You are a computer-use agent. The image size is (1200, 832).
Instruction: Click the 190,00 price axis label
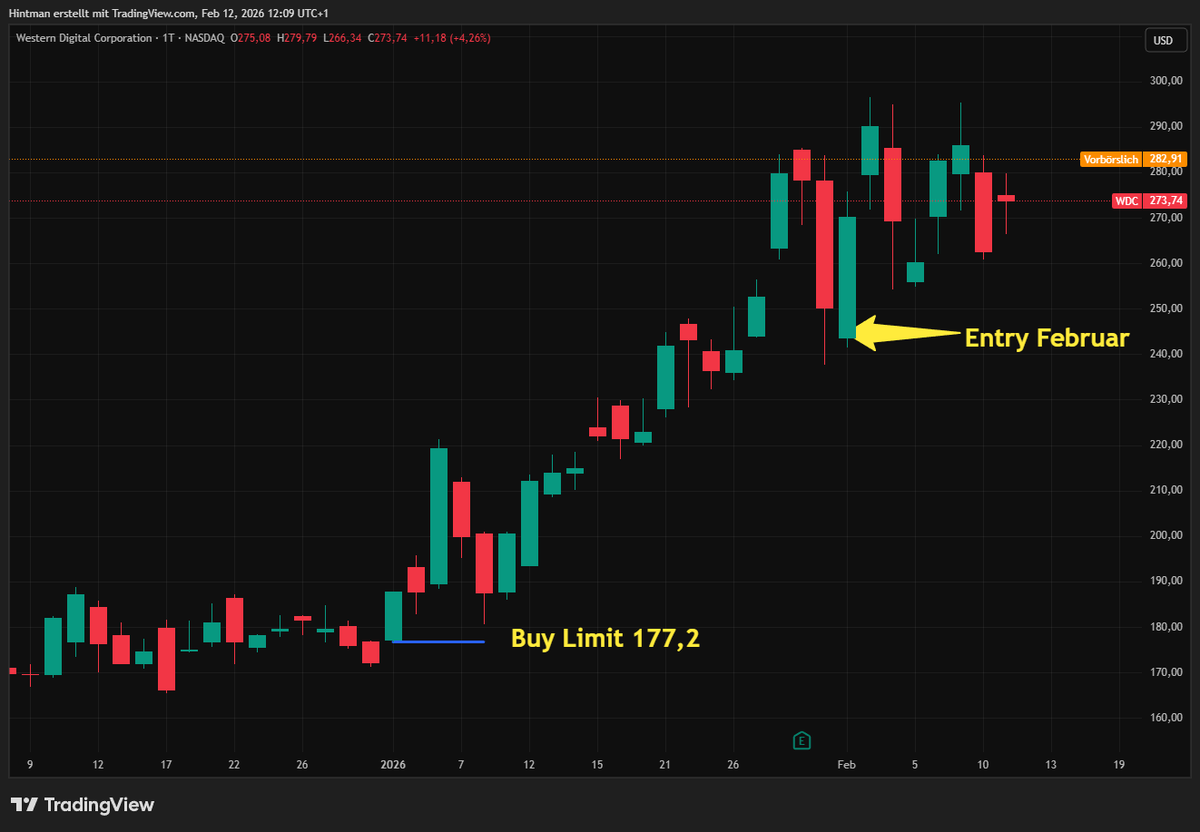coord(1167,581)
